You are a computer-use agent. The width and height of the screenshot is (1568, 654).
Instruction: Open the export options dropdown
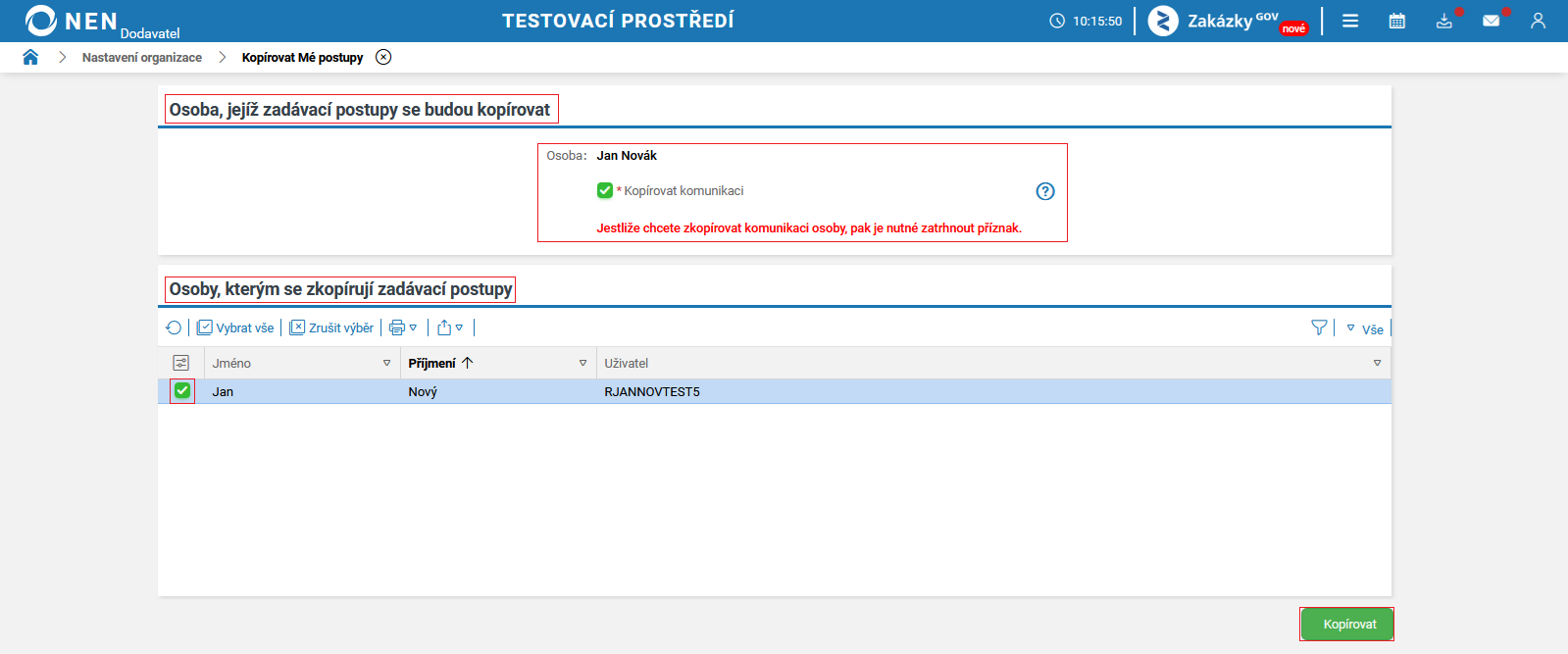450,327
